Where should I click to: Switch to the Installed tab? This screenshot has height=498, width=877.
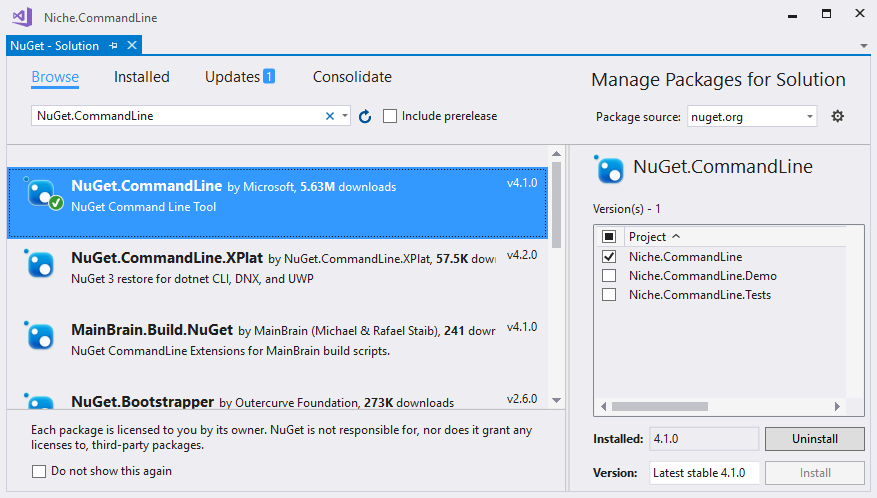[142, 77]
